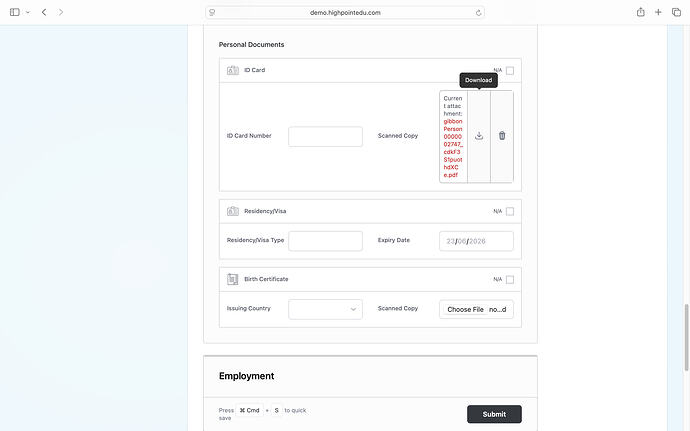
Task: Delete the ID Card attachment with trash icon
Action: (502, 136)
